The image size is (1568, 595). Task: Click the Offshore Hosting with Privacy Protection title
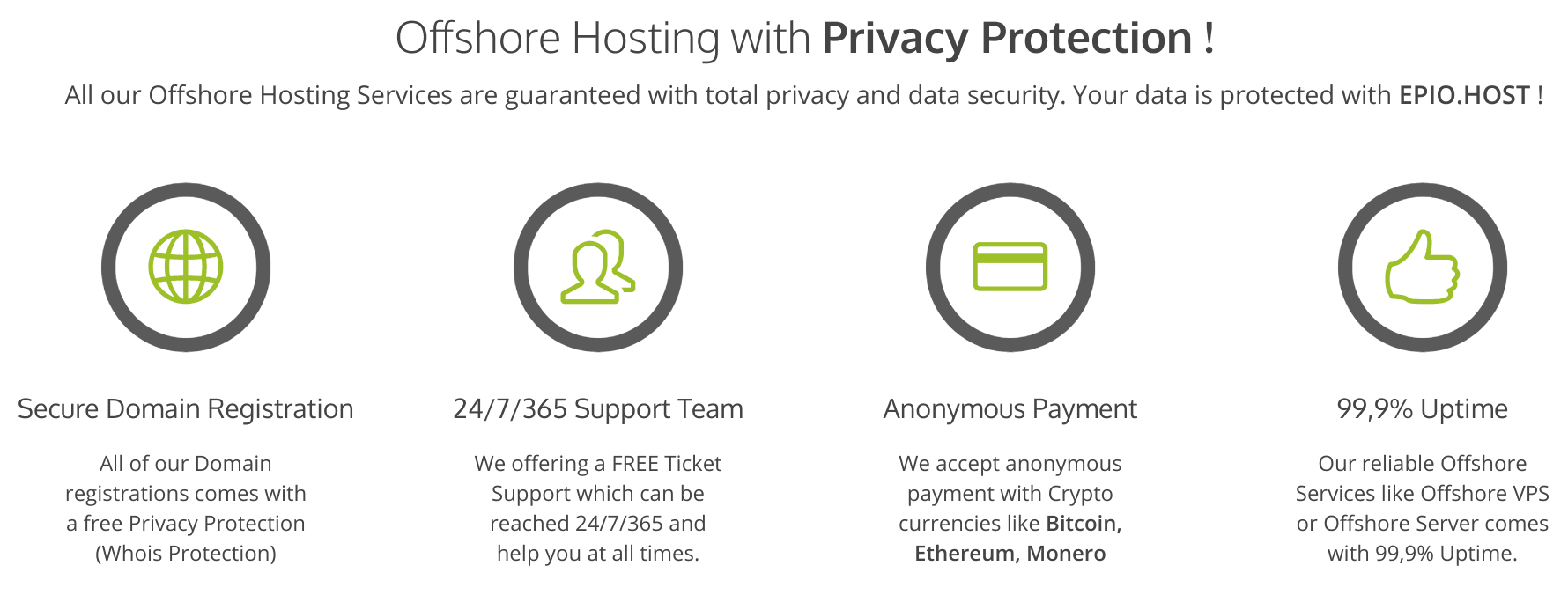pos(805,38)
